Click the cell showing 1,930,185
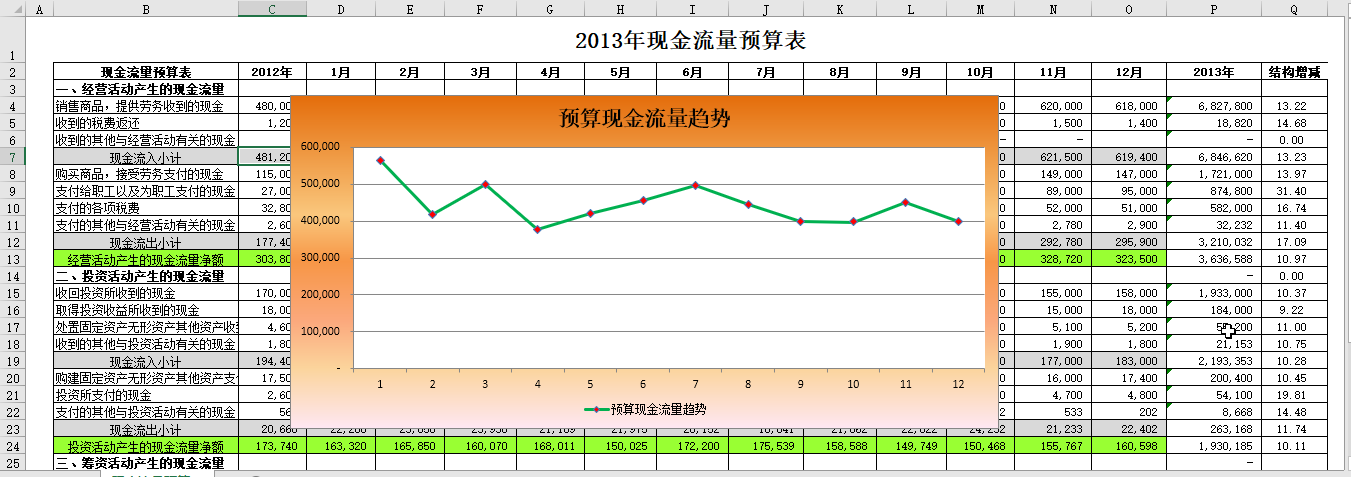The width and height of the screenshot is (1351, 477). (1213, 446)
